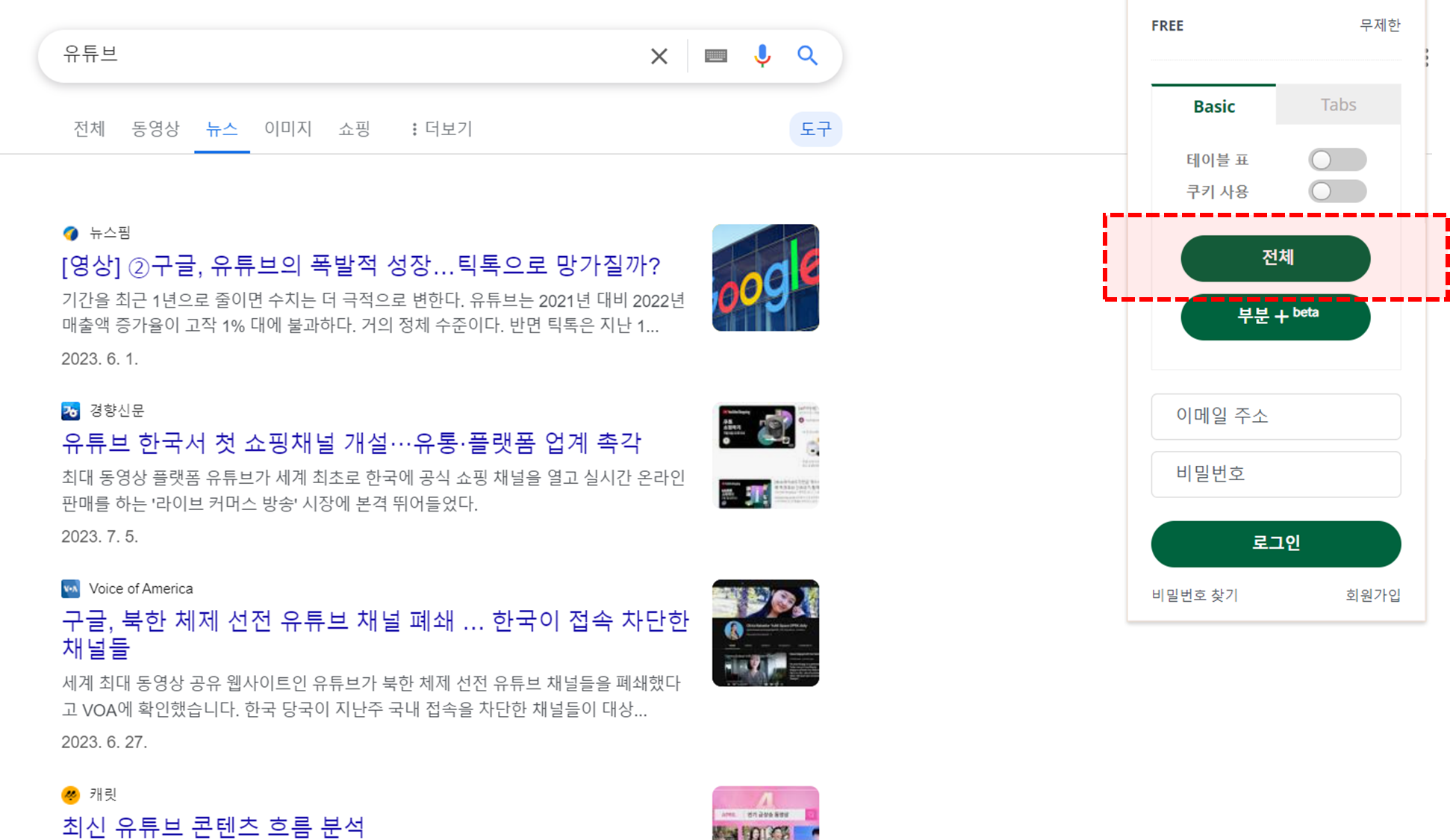Open the pink 캐릿 article thumbnail
The image size is (1450, 840).
point(765,813)
